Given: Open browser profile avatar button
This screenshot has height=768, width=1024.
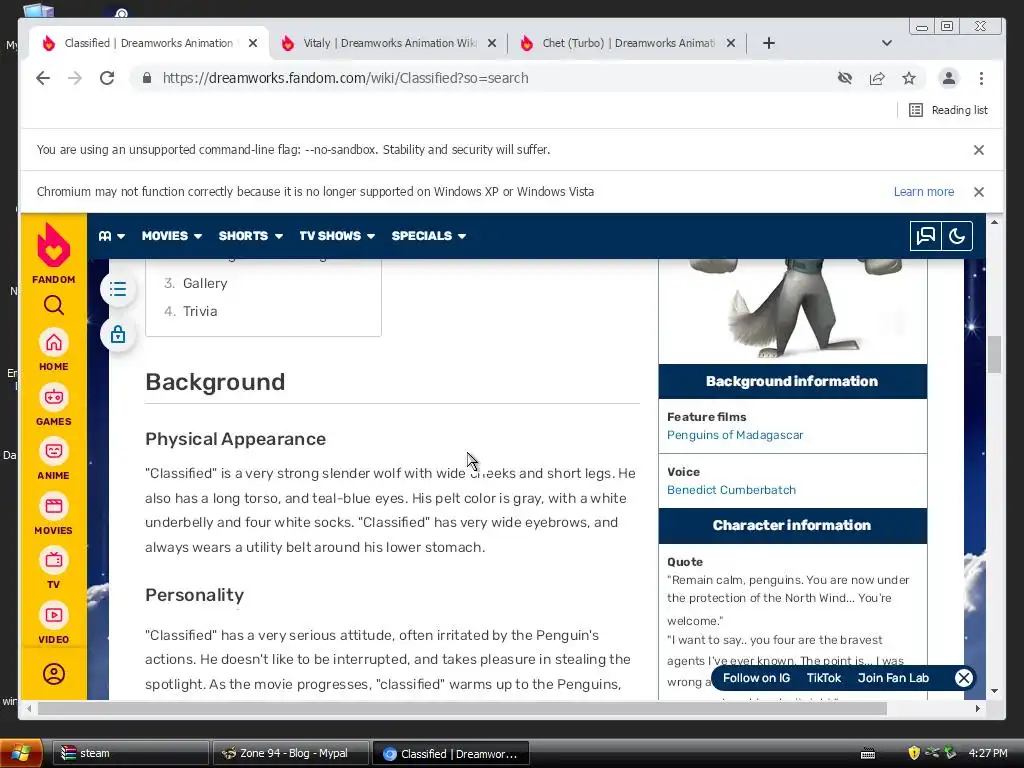Looking at the screenshot, I should coord(948,78).
